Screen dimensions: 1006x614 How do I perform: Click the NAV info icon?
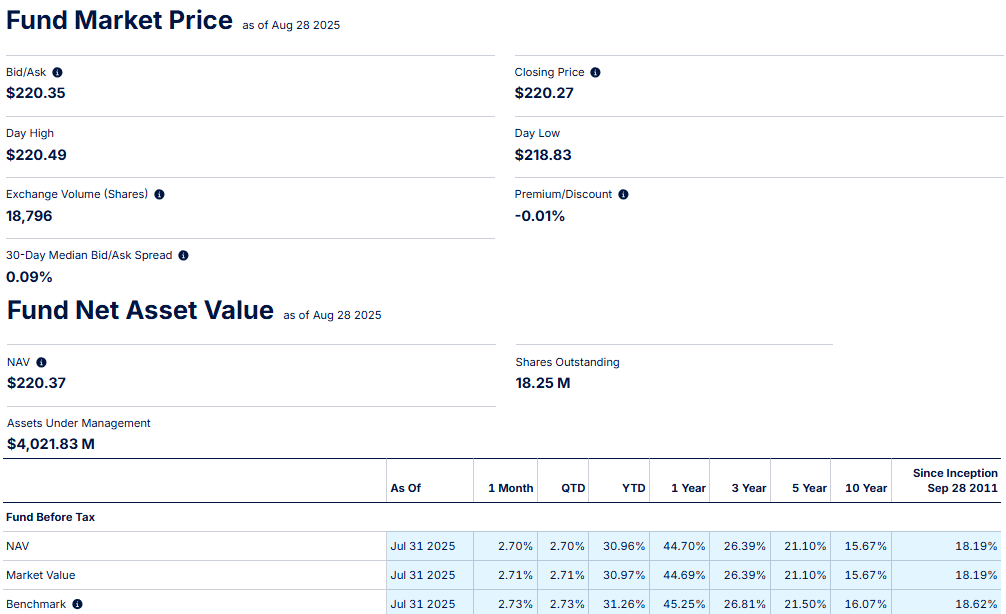pos(41,363)
